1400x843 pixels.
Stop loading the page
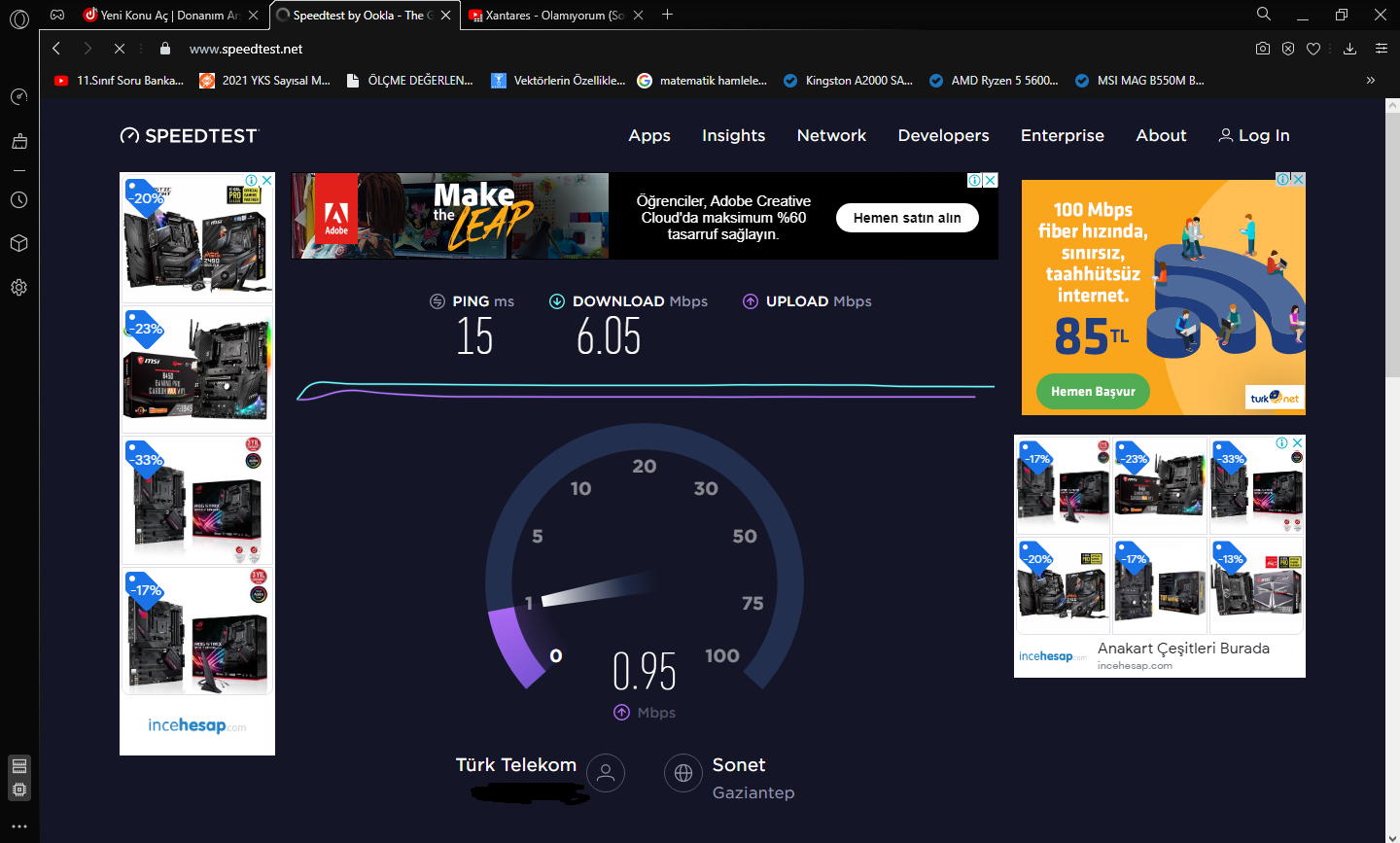tap(119, 49)
